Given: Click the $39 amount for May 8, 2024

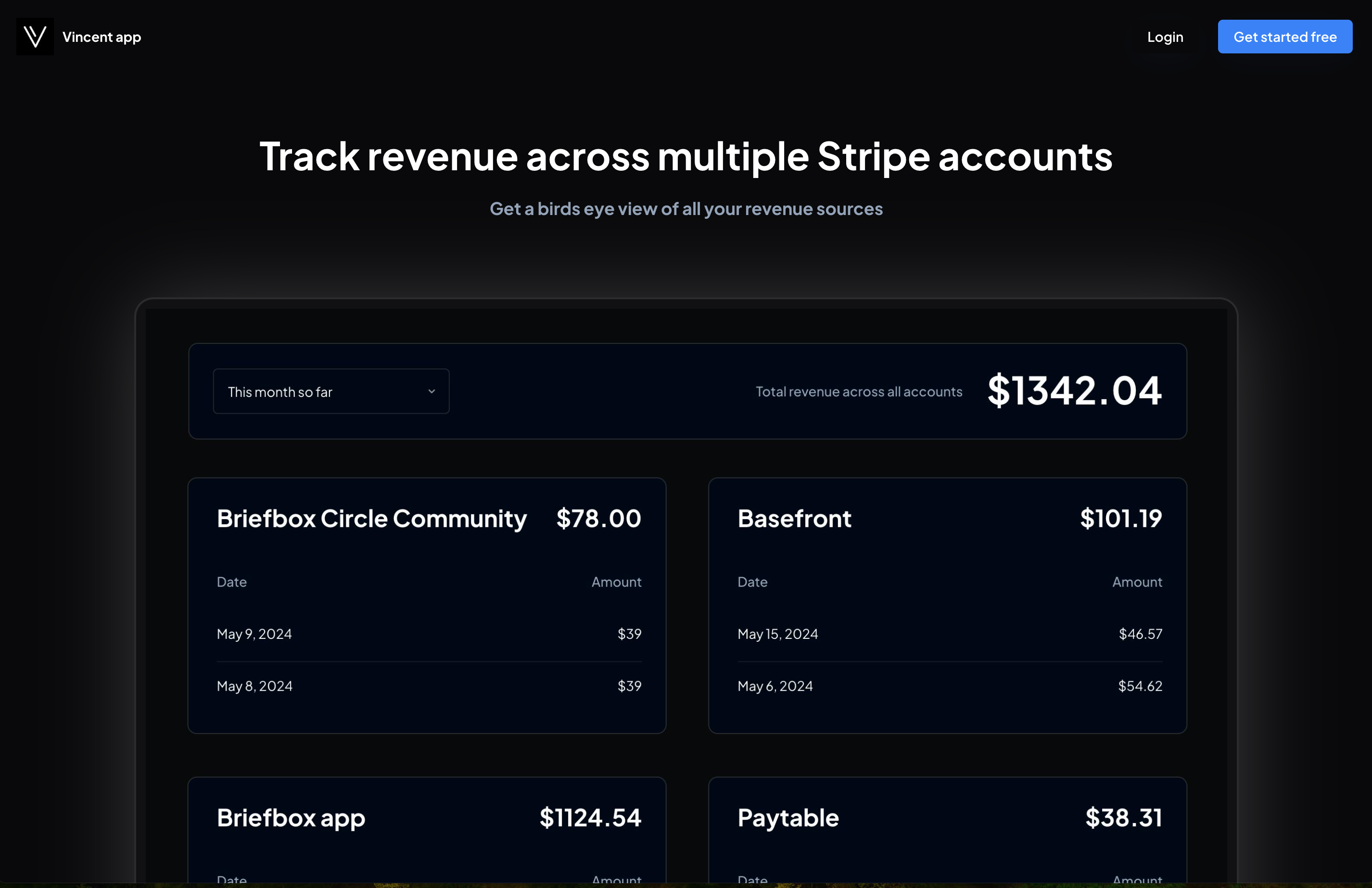Looking at the screenshot, I should 630,685.
